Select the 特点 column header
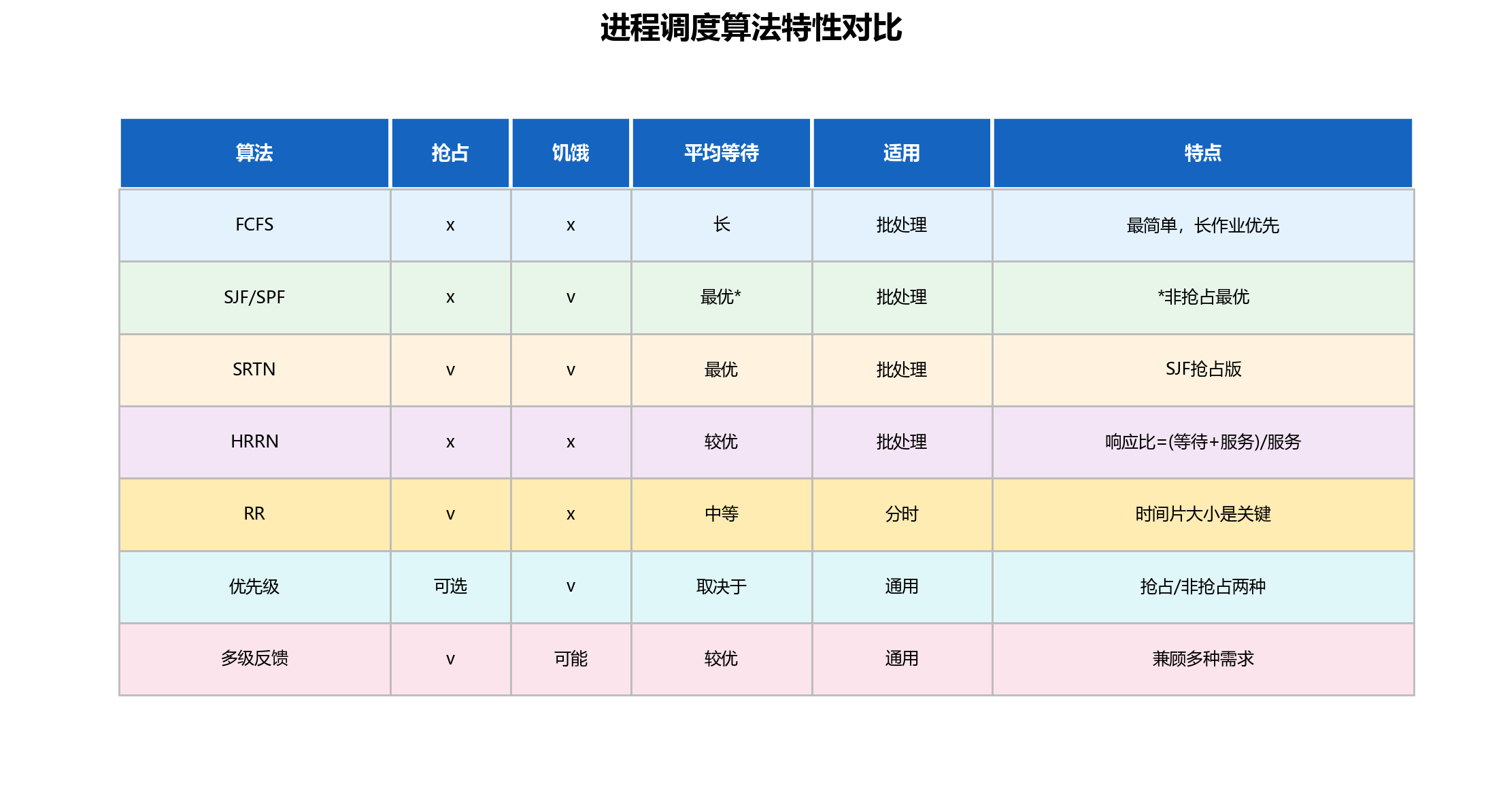This screenshot has width=1503, height=812. click(1203, 153)
